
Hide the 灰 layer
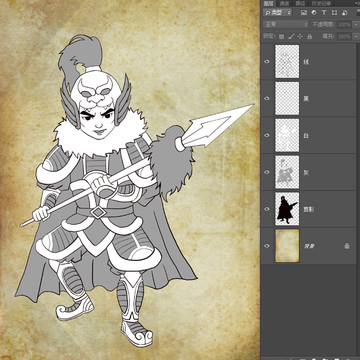267,172
